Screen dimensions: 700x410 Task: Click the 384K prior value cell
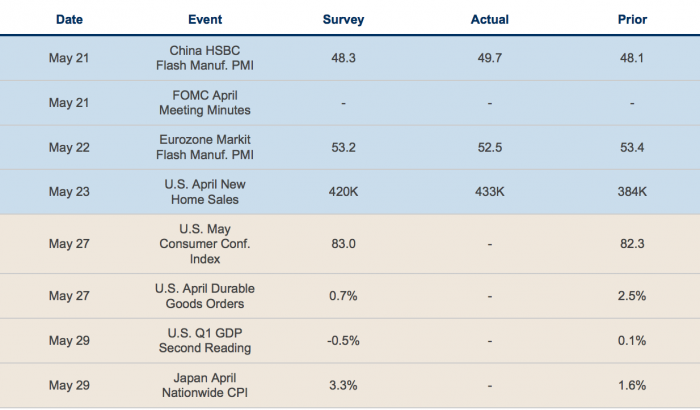point(631,191)
